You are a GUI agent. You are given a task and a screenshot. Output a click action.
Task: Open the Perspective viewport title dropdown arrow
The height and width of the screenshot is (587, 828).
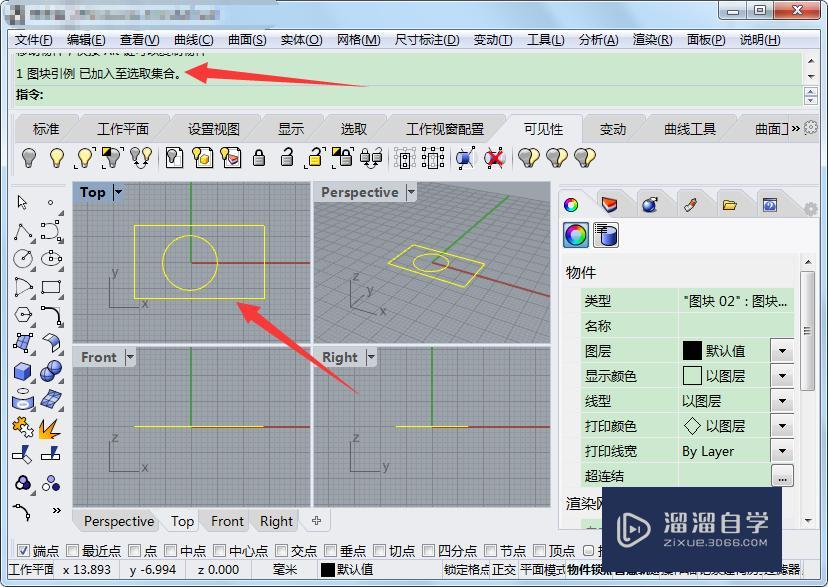click(411, 192)
